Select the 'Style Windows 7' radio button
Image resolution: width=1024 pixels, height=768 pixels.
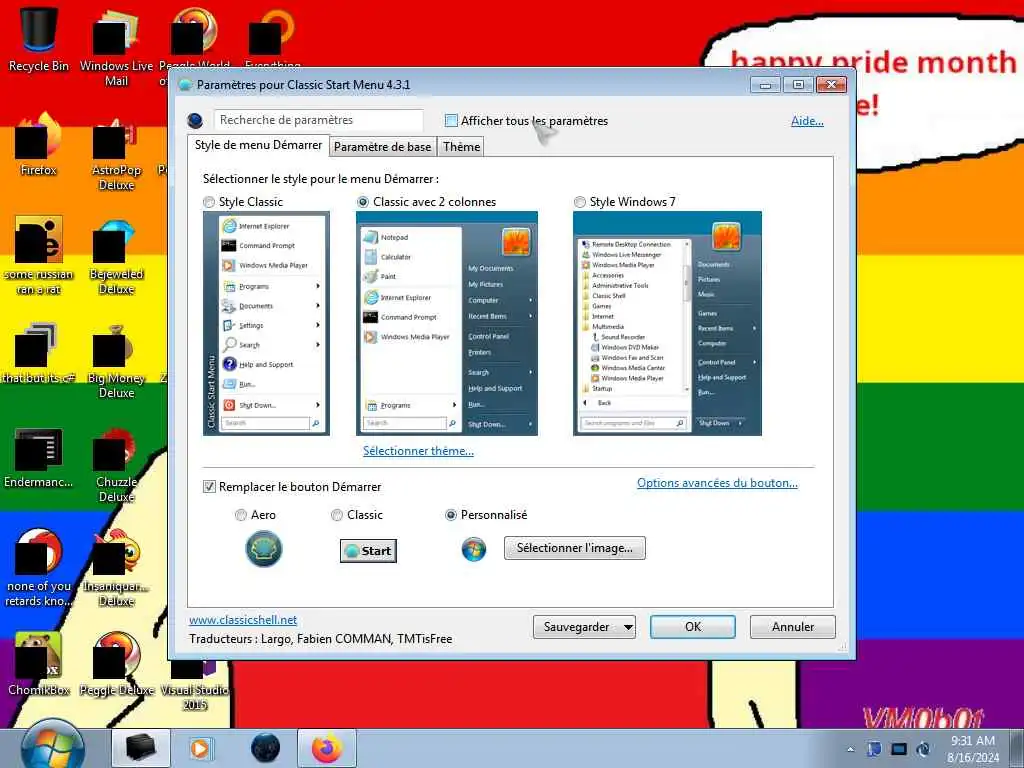pyautogui.click(x=580, y=202)
